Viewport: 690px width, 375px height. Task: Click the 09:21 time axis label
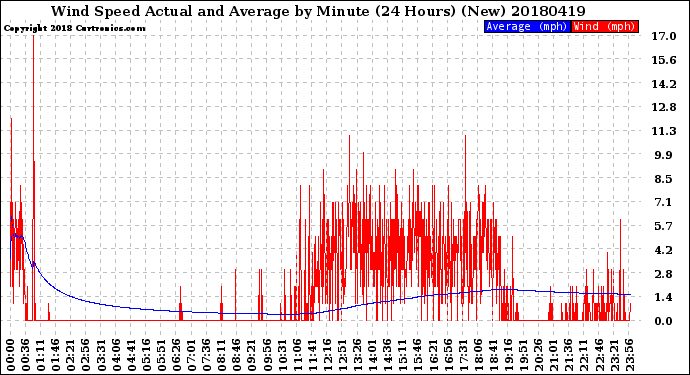[252, 355]
